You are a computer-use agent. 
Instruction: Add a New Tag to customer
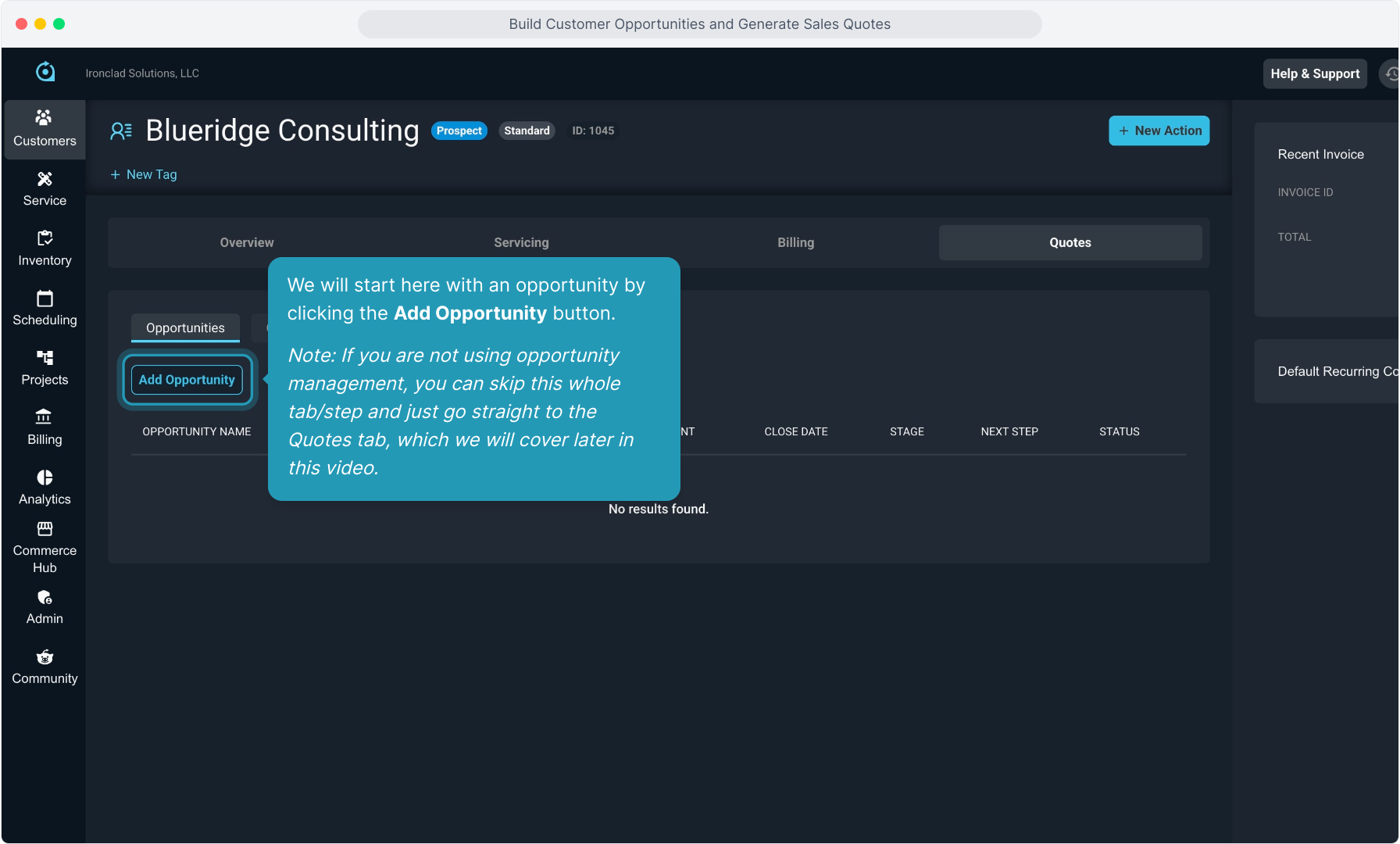click(x=144, y=174)
